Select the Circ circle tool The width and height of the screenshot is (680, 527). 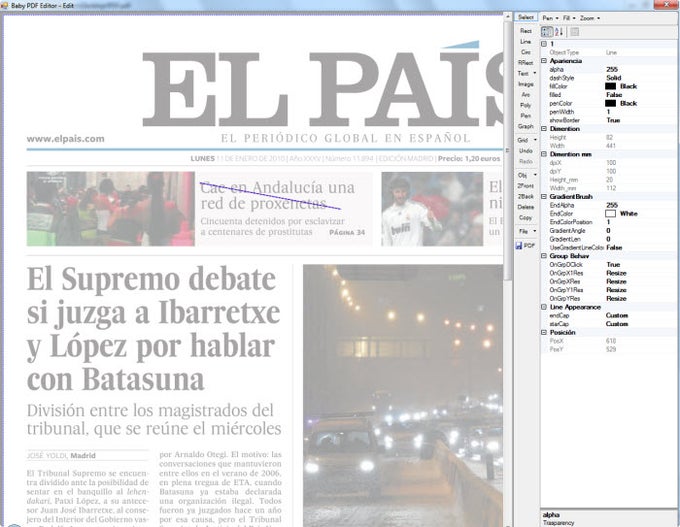click(526, 52)
